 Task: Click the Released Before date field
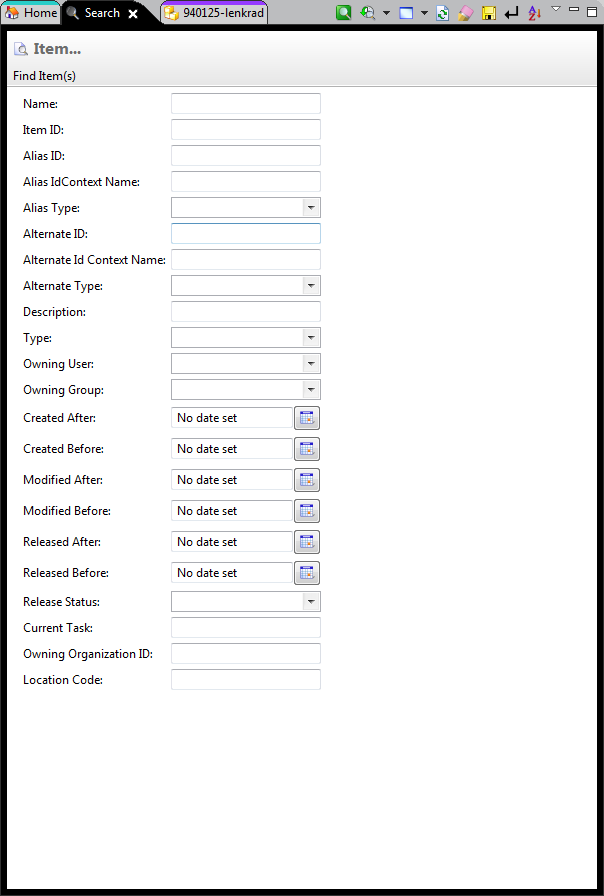232,573
